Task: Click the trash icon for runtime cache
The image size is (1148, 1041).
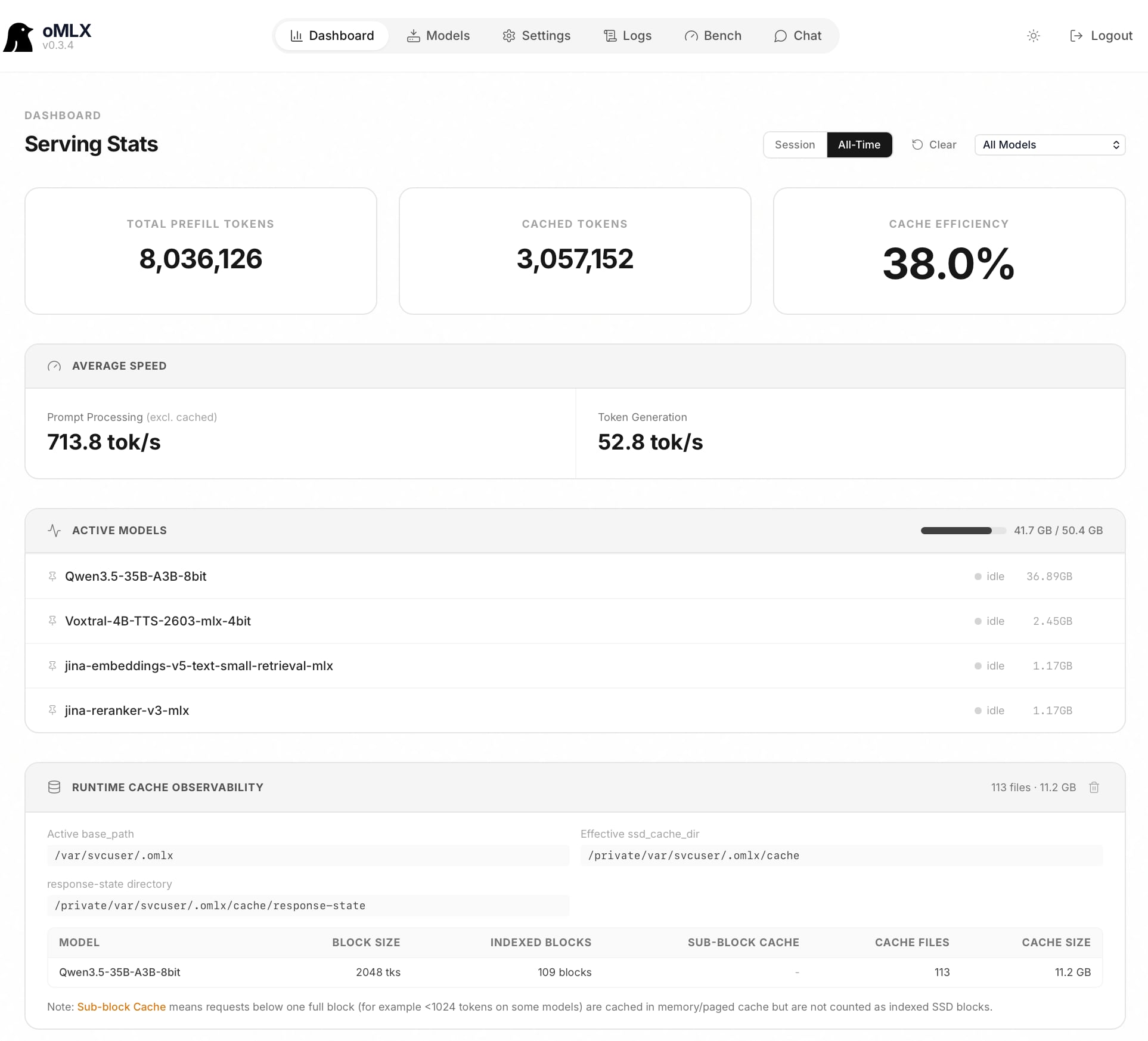Action: (x=1094, y=787)
